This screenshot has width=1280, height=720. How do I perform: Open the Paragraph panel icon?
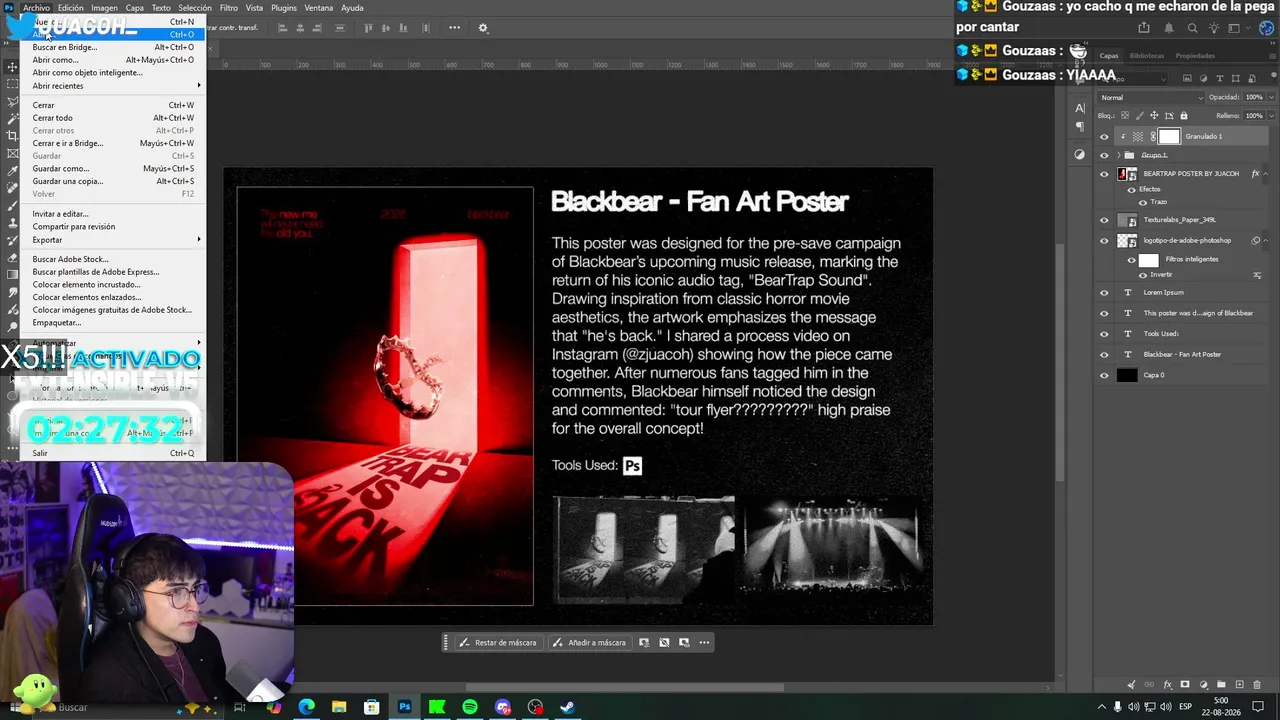[1080, 127]
